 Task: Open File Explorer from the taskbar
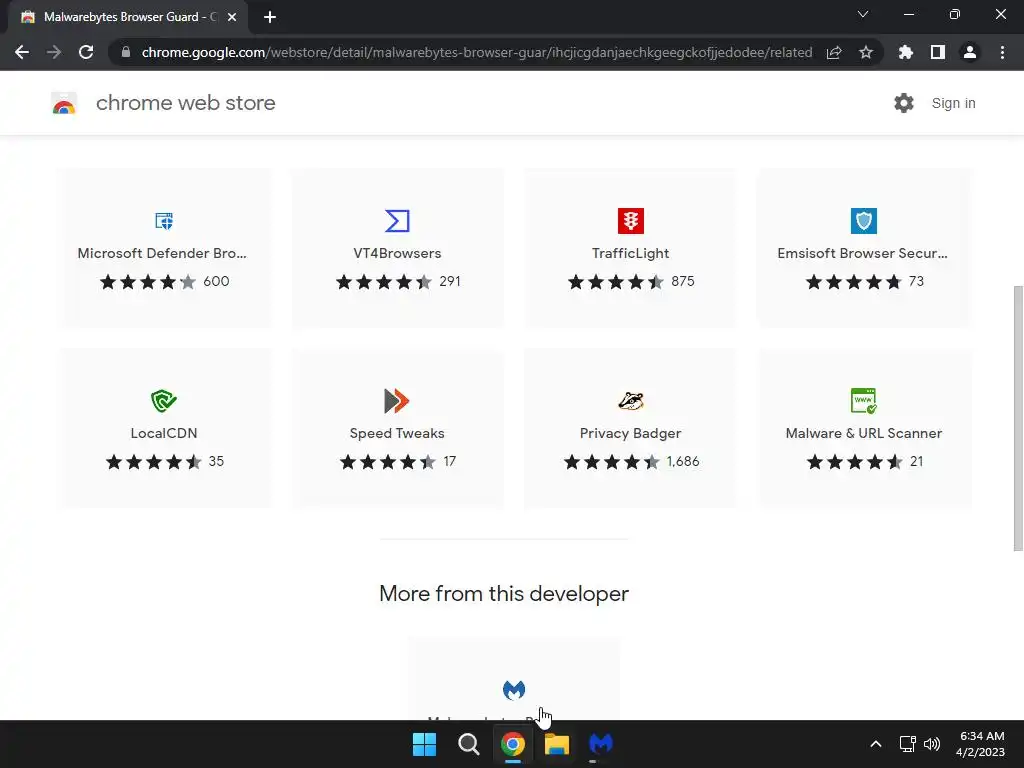[x=557, y=744]
